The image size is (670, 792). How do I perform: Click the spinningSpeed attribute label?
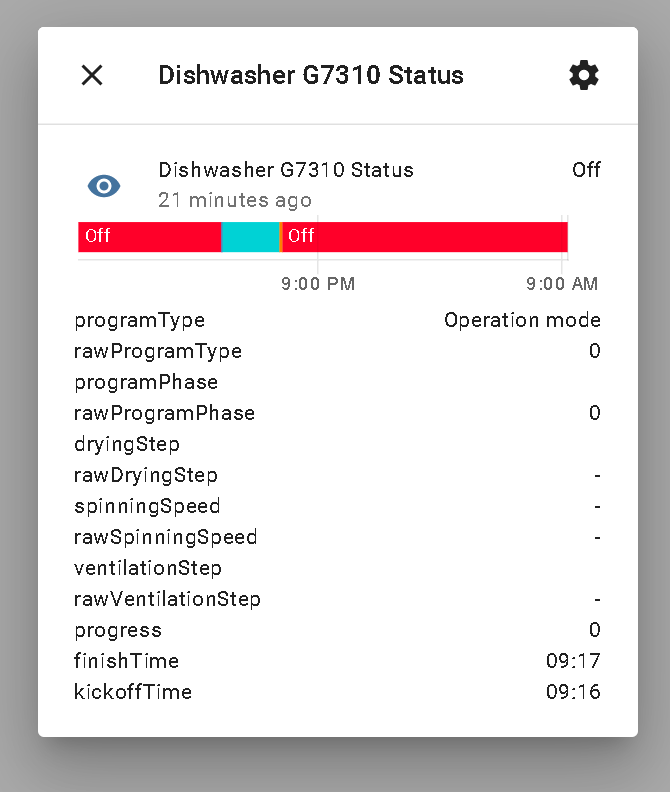147,507
